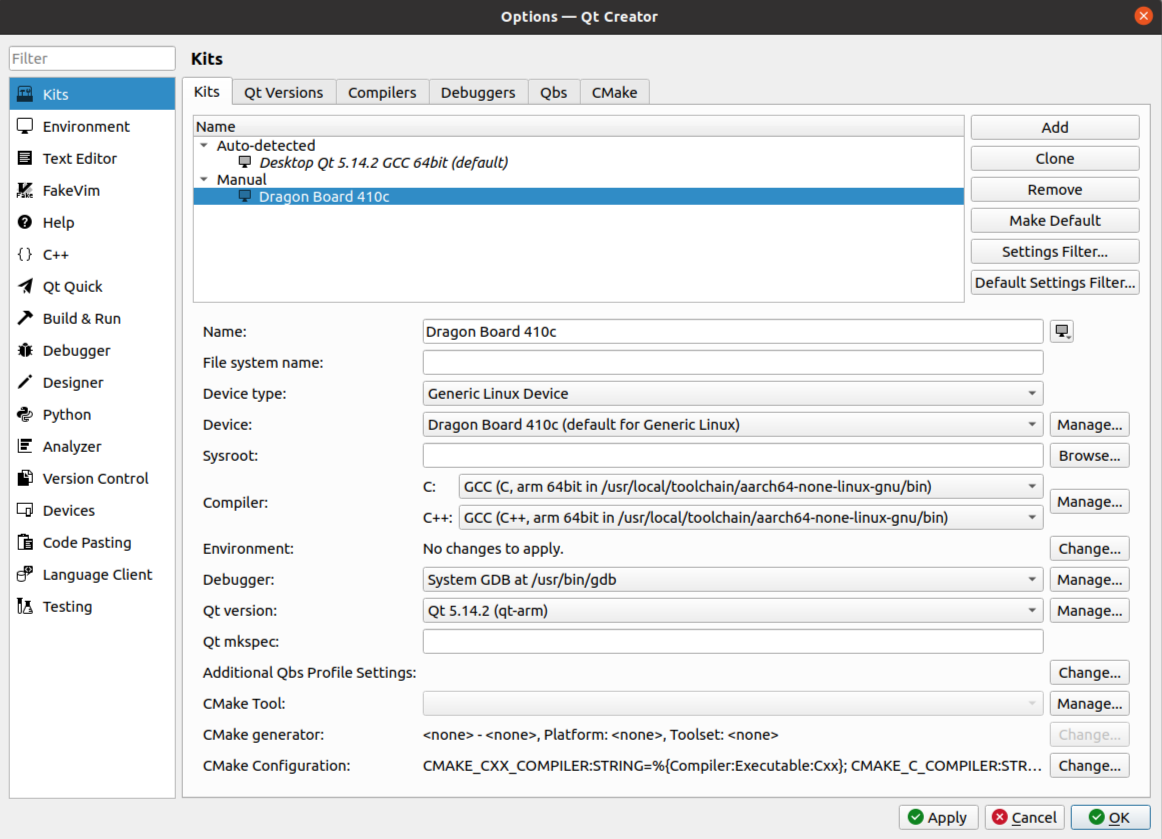Open Code Pasting settings icon
This screenshot has width=1162, height=839.
[25, 543]
